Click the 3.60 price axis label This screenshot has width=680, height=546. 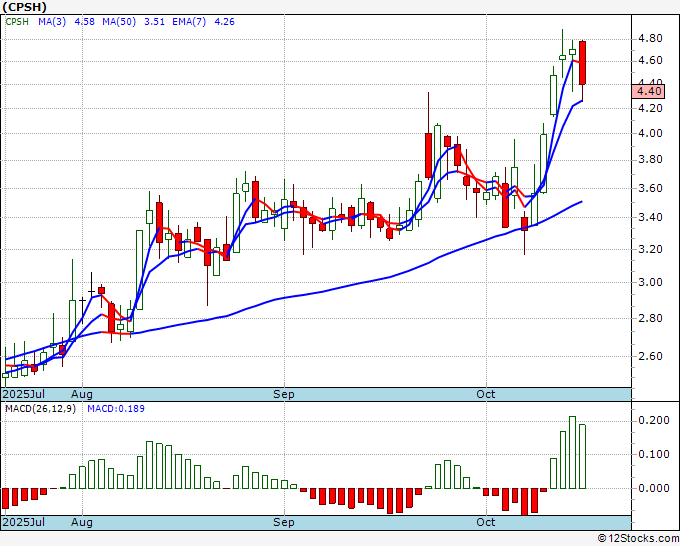click(x=650, y=188)
